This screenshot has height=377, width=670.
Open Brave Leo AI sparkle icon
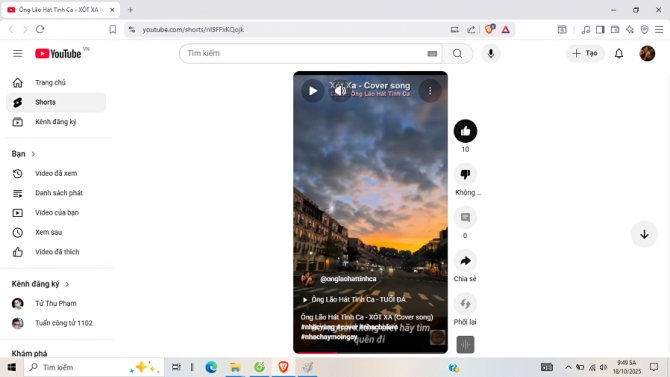tap(630, 29)
